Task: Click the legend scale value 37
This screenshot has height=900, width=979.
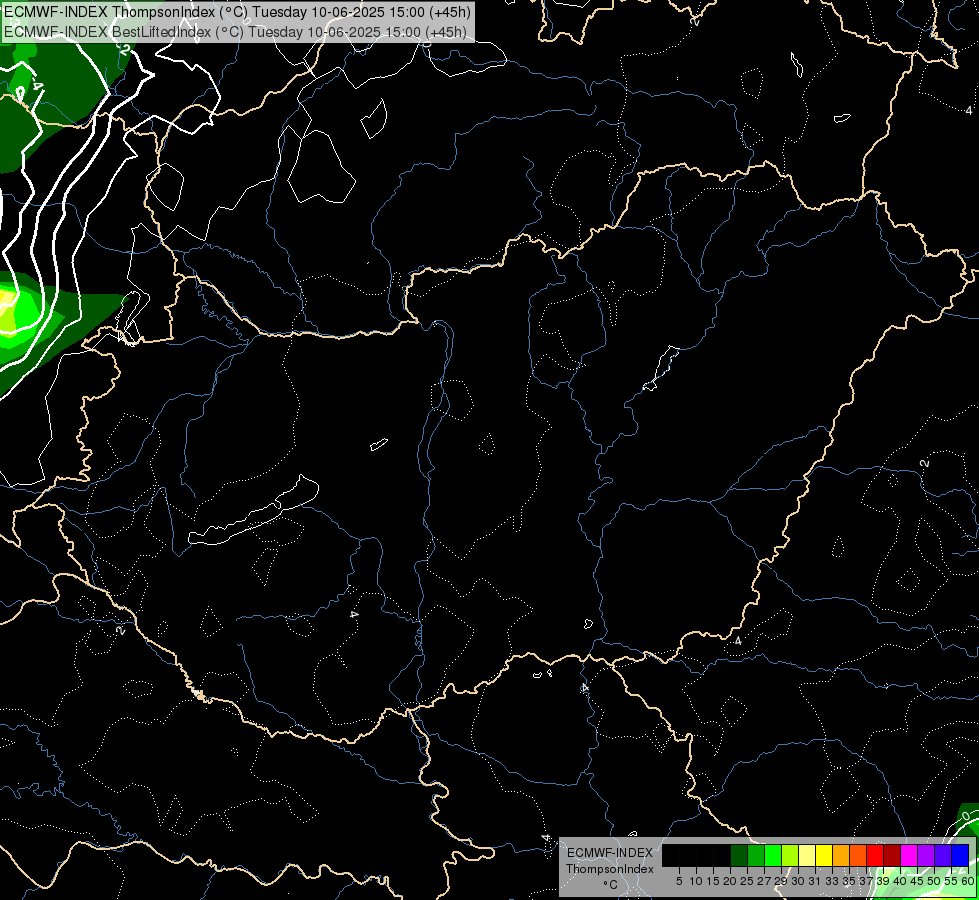Action: click(x=866, y=881)
